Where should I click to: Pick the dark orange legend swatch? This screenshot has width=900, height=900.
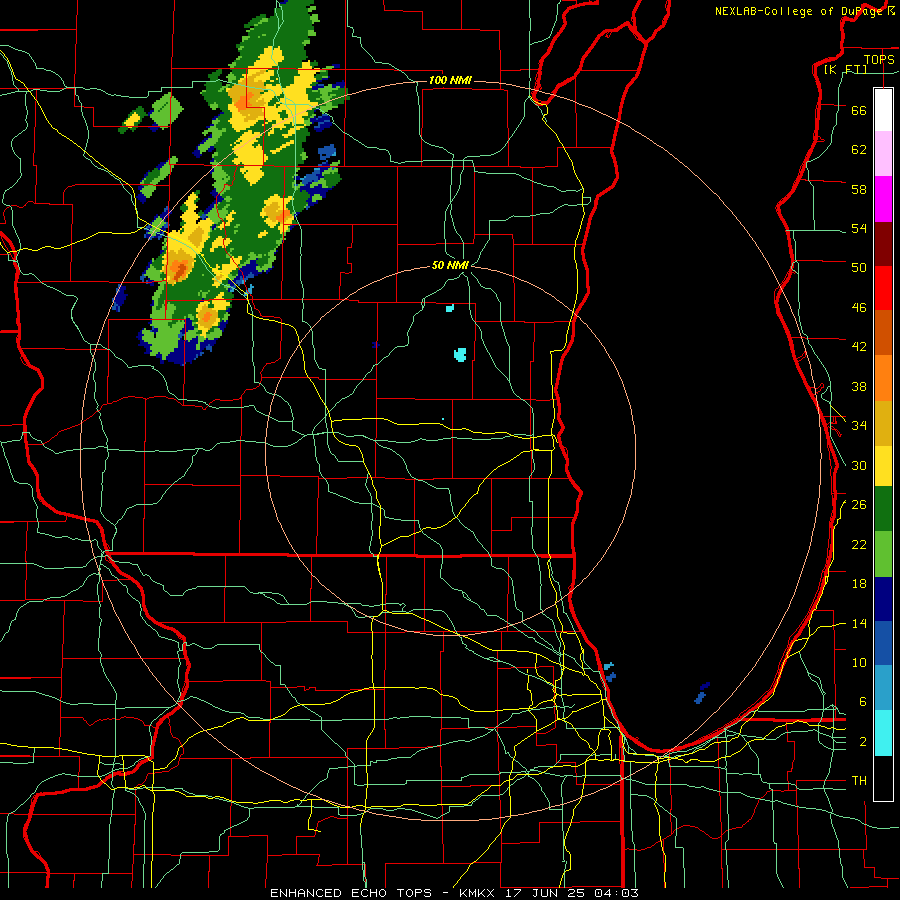coord(883,332)
